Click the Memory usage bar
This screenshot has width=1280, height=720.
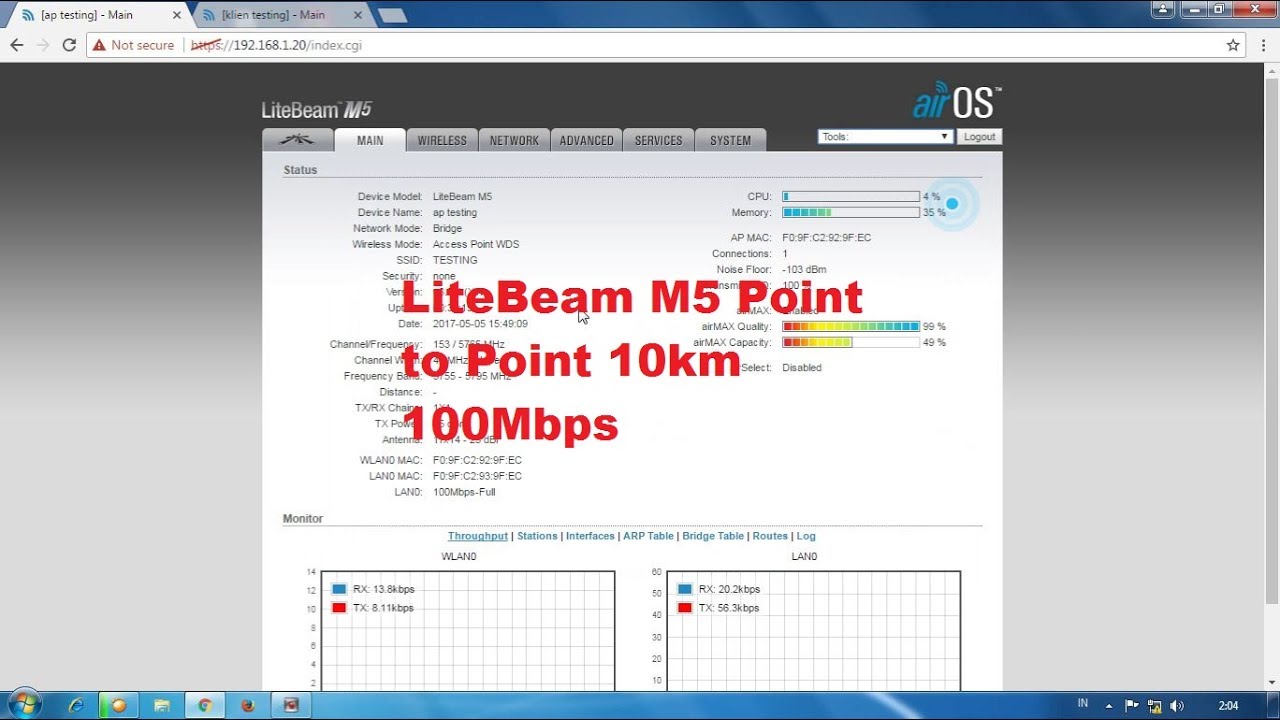(851, 212)
